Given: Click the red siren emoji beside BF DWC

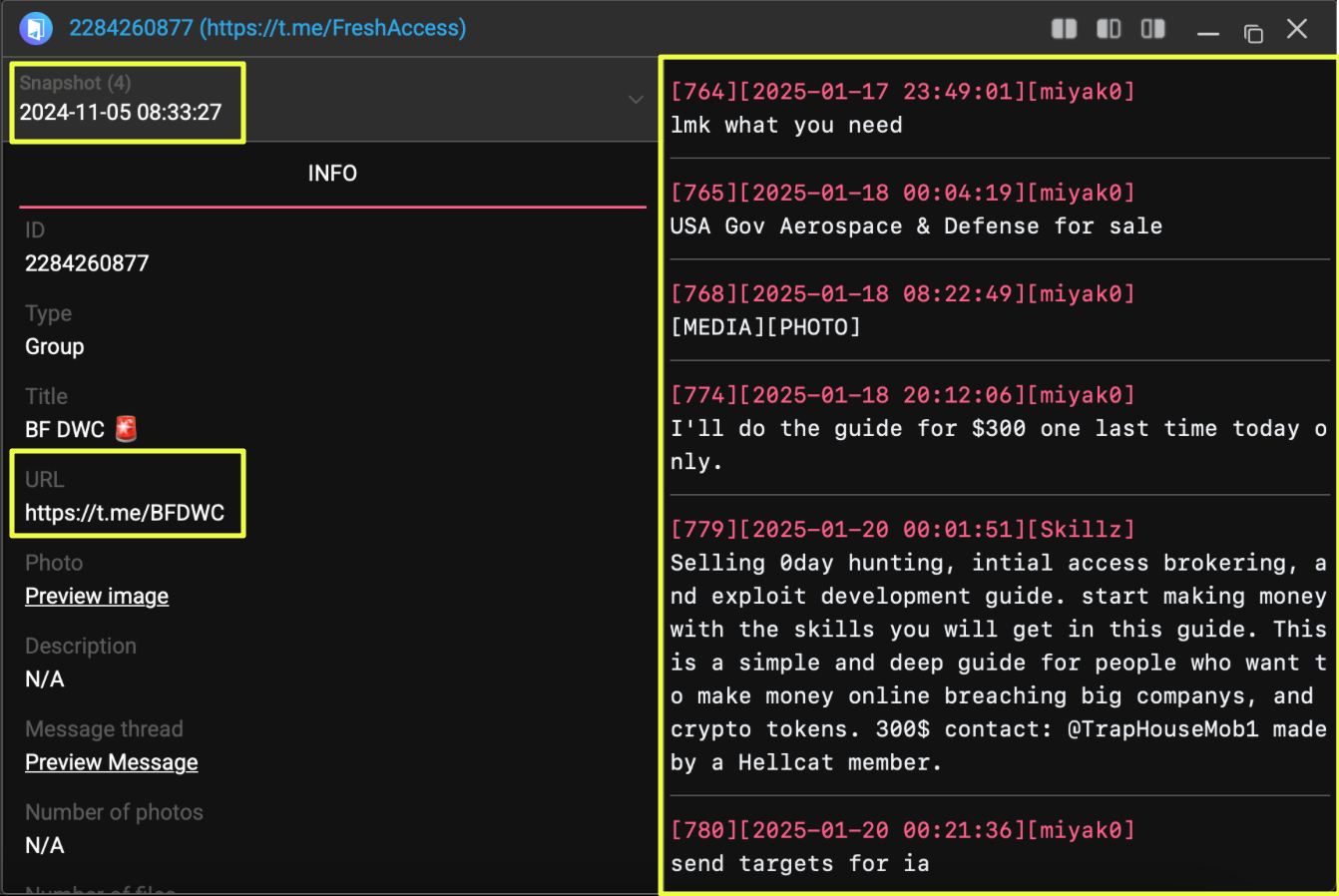Looking at the screenshot, I should point(126,429).
